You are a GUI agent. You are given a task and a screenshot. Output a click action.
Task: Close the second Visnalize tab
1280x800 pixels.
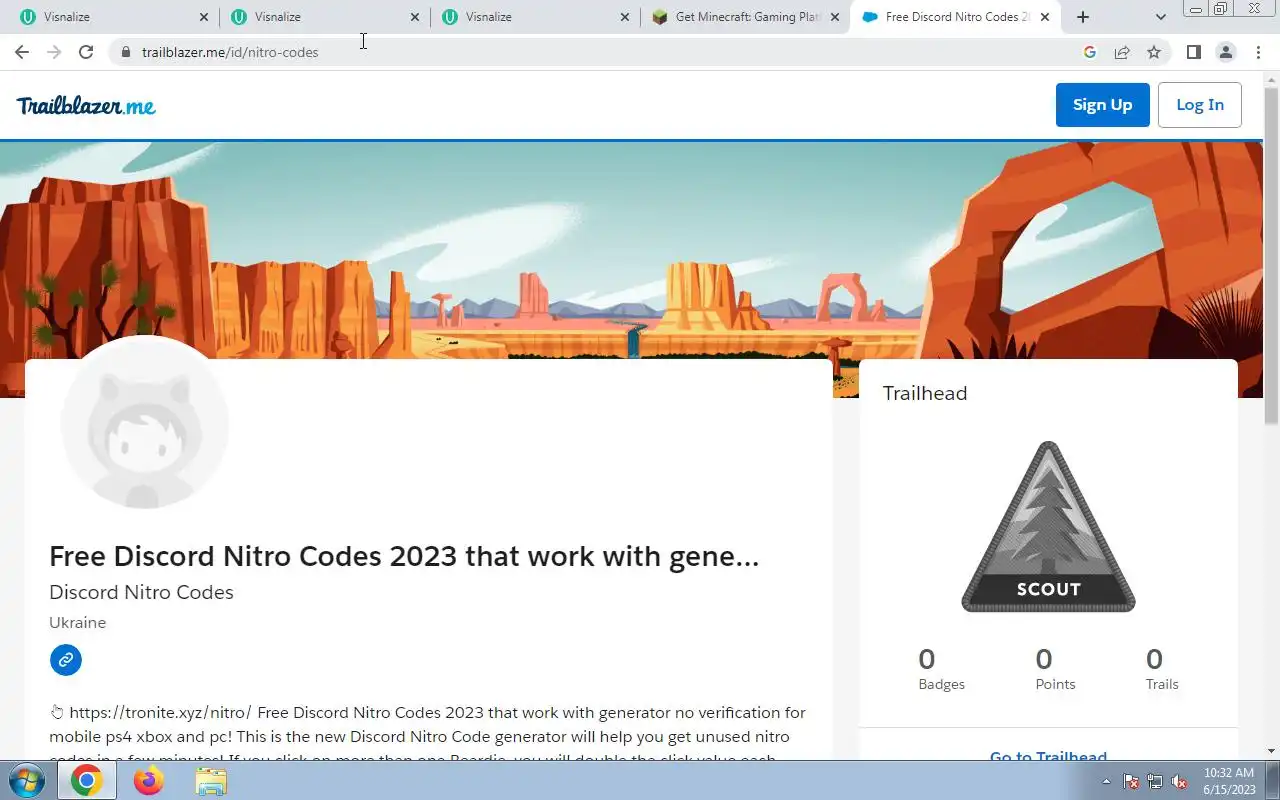415,17
